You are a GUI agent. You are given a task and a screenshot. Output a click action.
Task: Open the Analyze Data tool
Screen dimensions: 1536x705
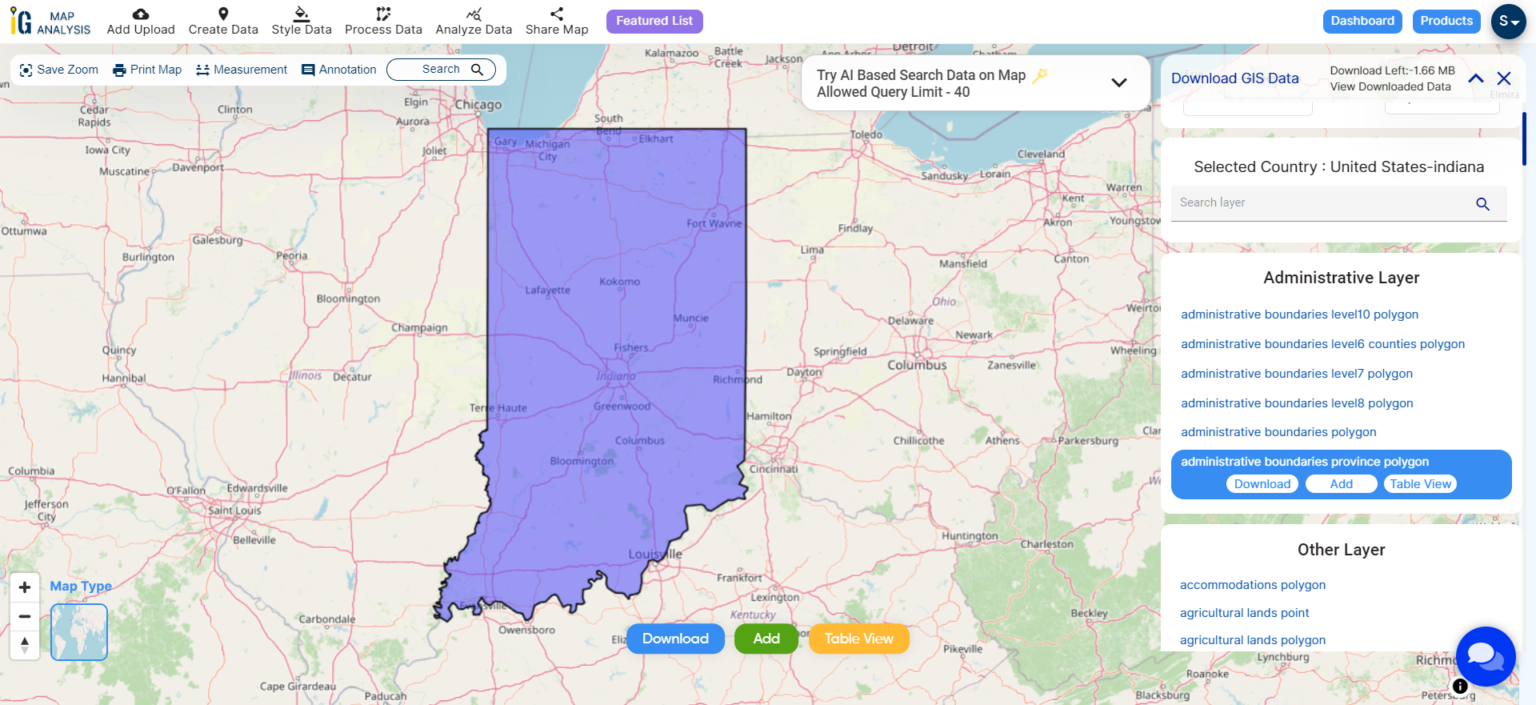point(473,21)
